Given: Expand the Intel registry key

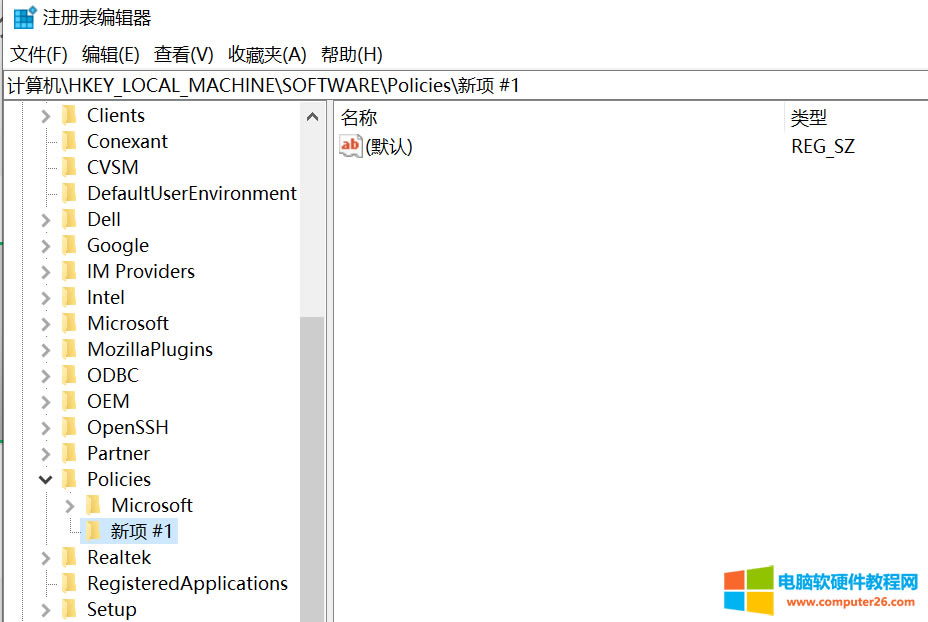Looking at the screenshot, I should (45, 298).
